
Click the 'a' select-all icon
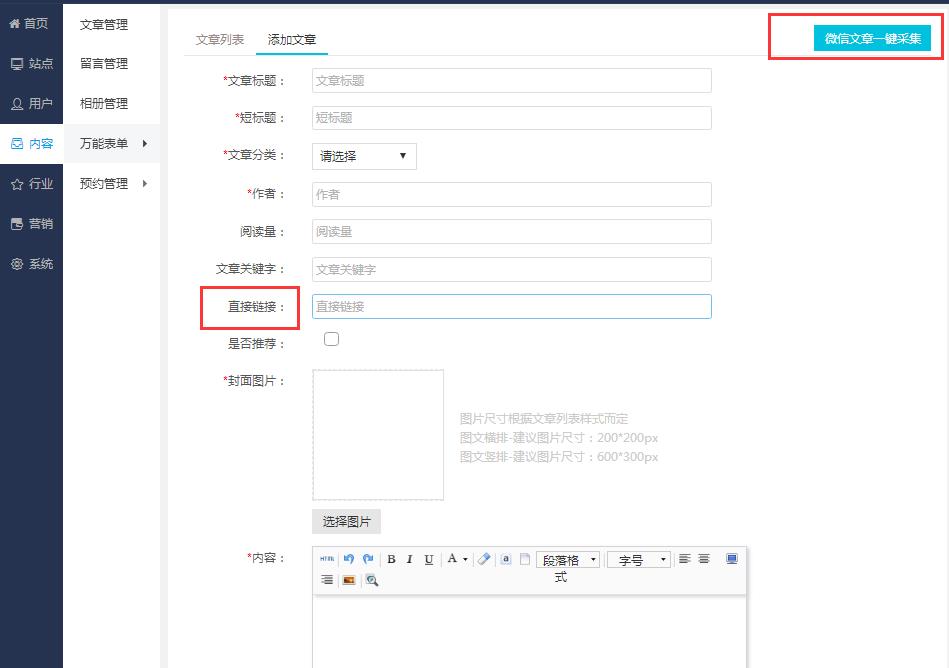506,558
